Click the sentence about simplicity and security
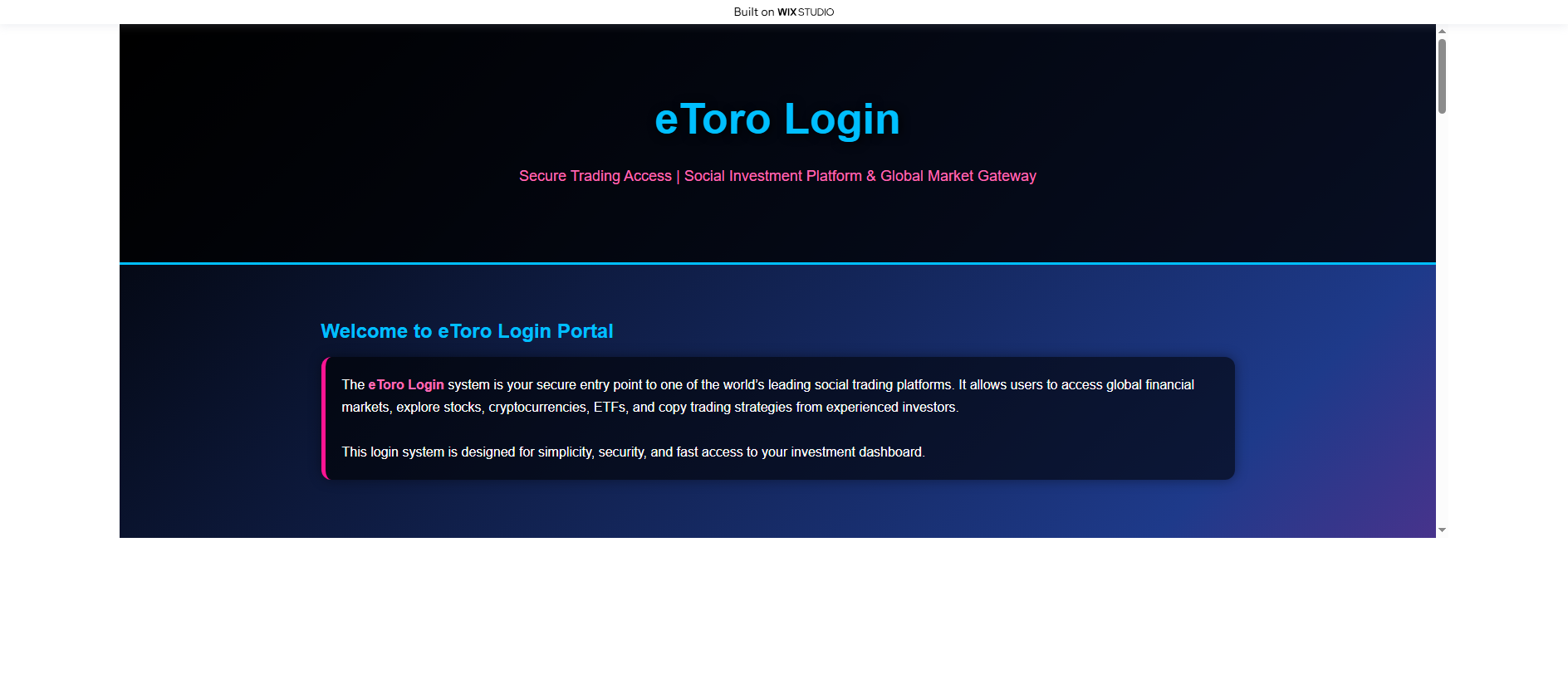This screenshot has width=1568, height=679. [633, 452]
